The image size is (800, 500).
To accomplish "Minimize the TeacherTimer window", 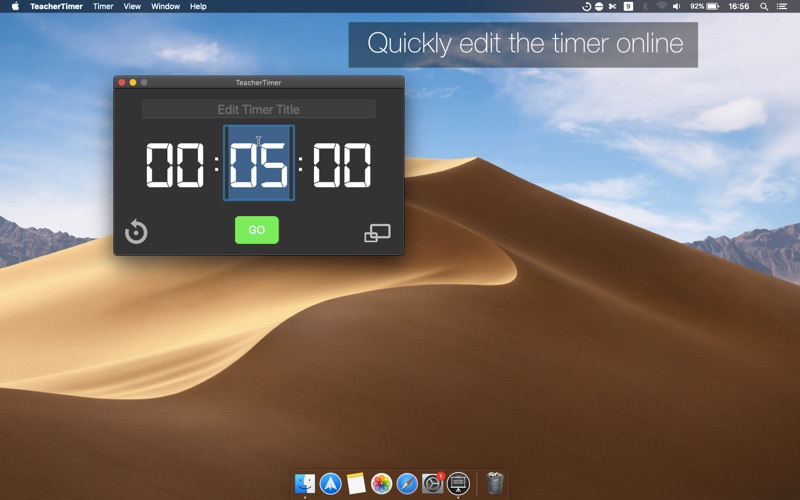I will click(x=133, y=82).
